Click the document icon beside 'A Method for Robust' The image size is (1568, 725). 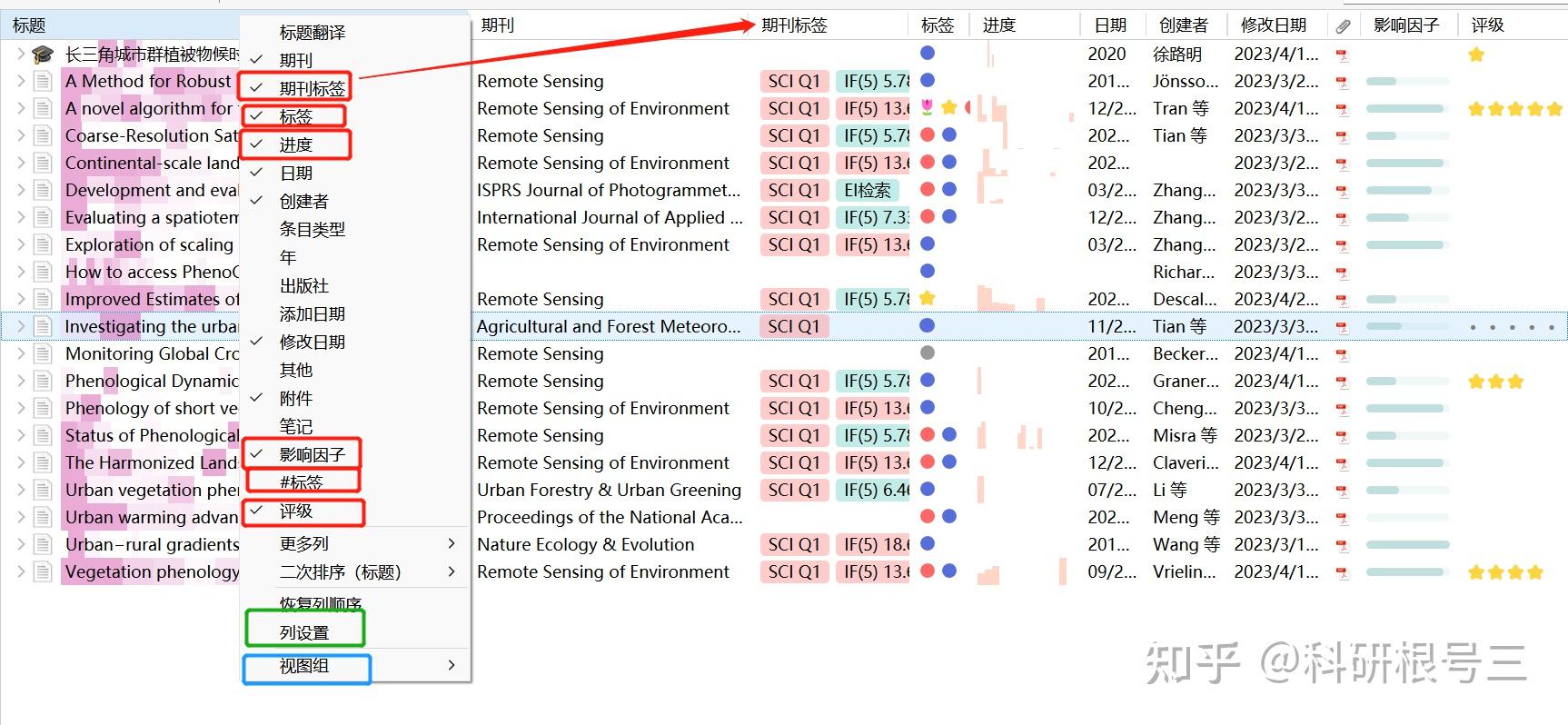[x=43, y=82]
